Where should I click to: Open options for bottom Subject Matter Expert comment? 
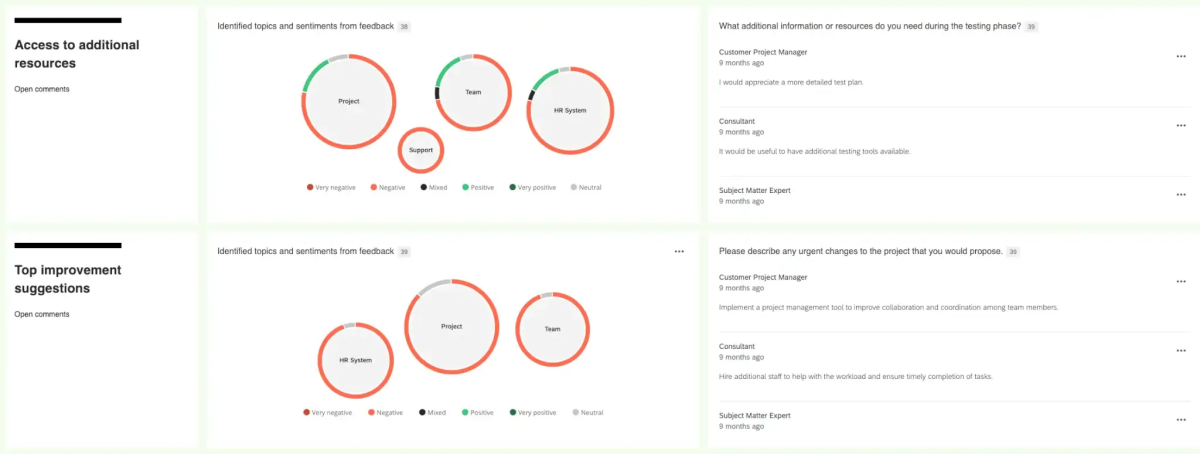[1181, 420]
